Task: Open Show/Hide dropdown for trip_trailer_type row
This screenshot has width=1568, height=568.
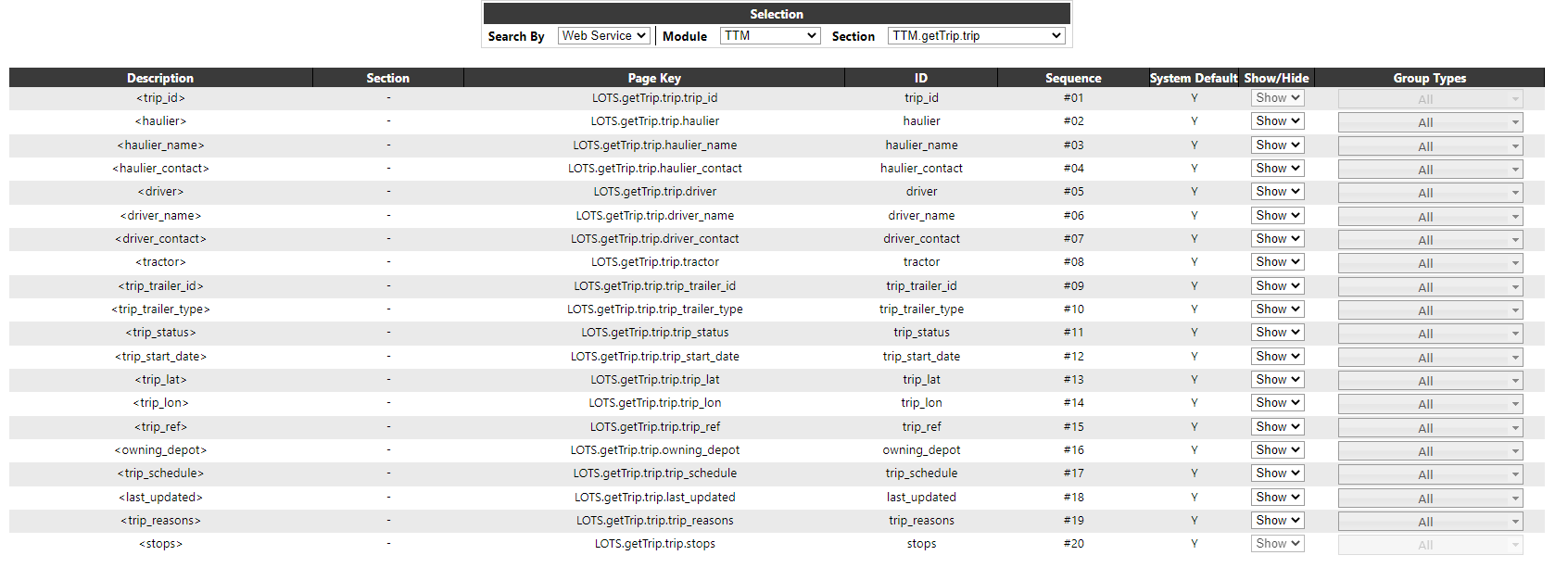Action: tap(1278, 309)
